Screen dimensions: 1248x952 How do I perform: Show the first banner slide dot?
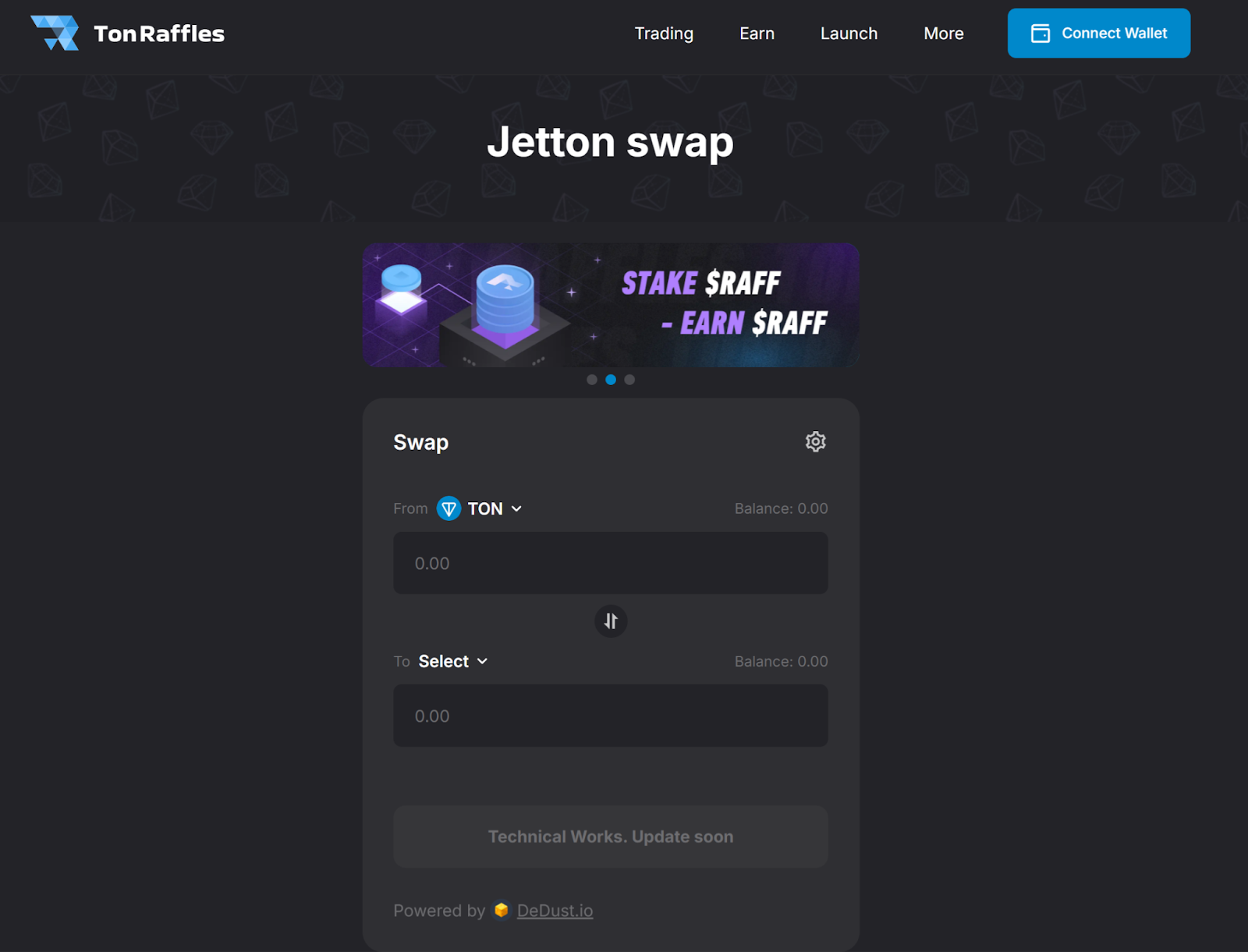[592, 380]
